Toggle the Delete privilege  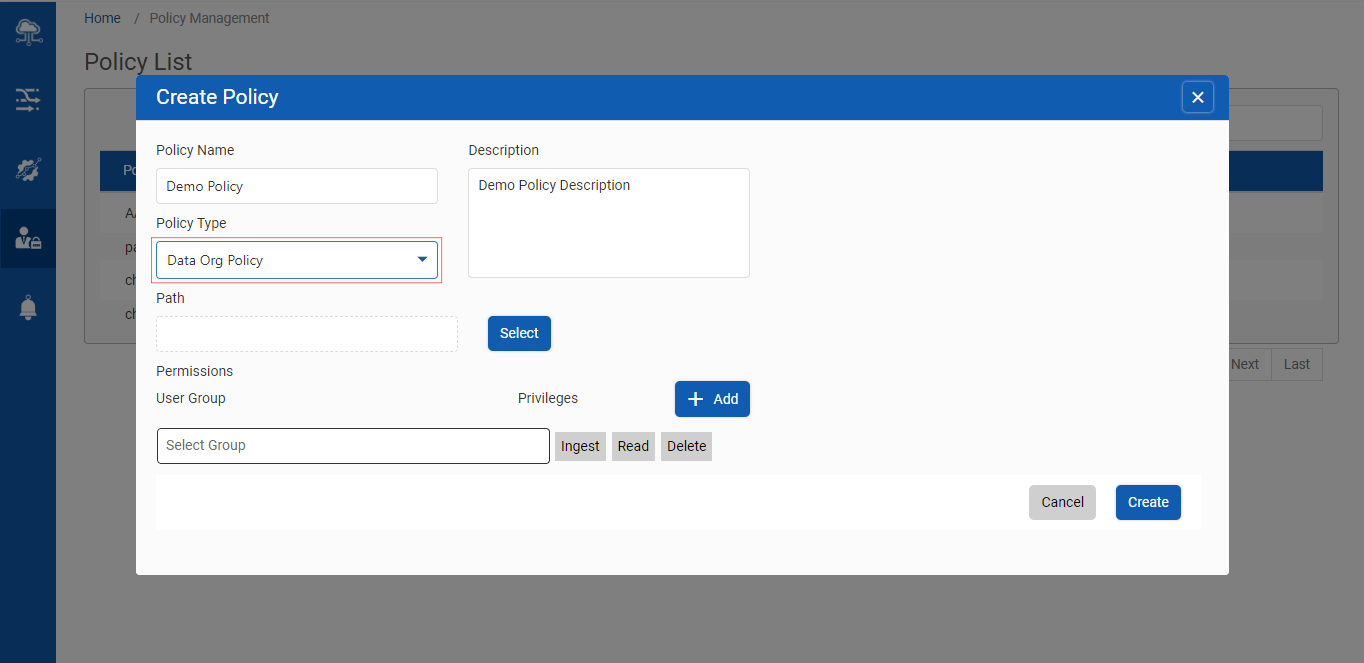click(x=686, y=446)
